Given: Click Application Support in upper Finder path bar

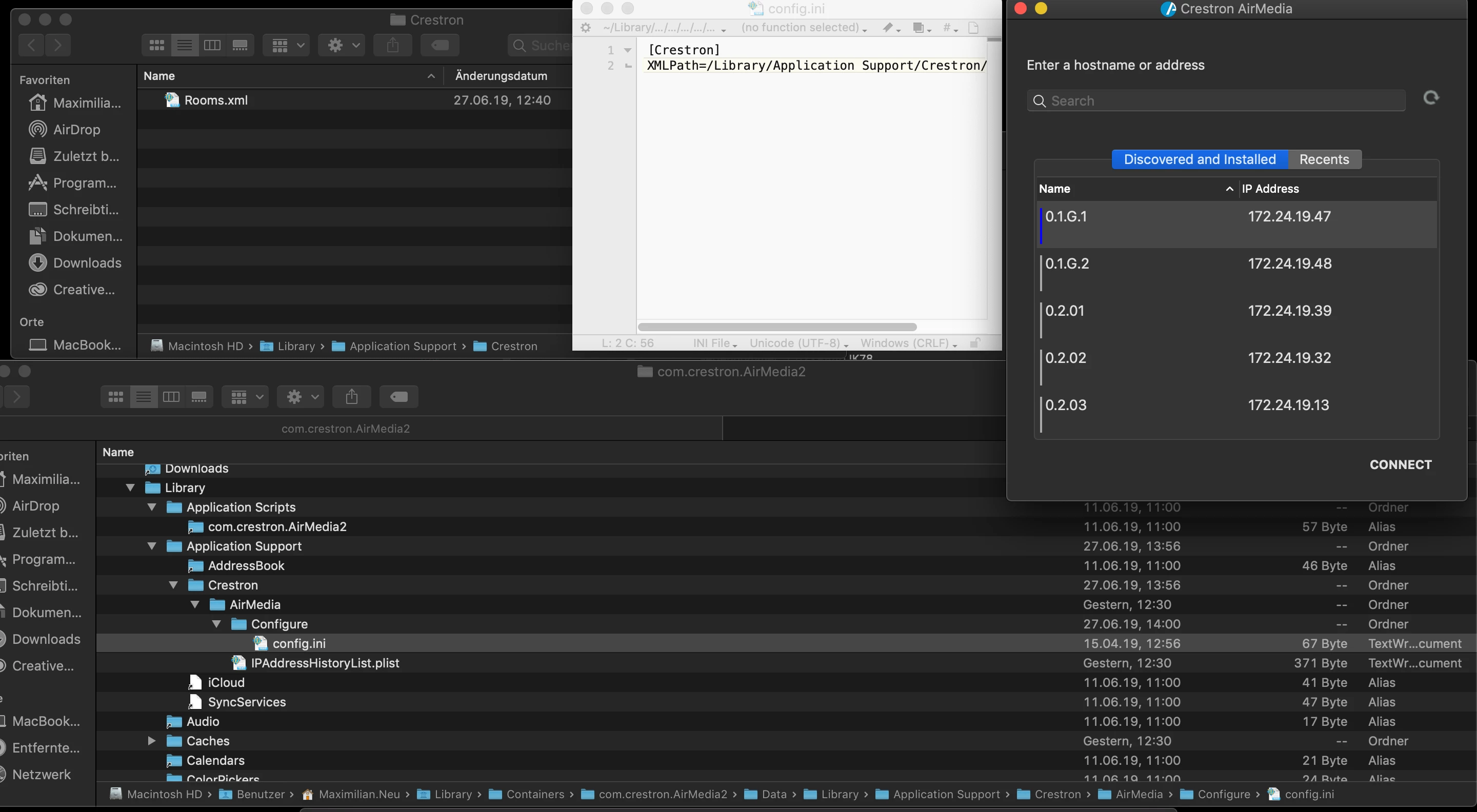Looking at the screenshot, I should 403,346.
